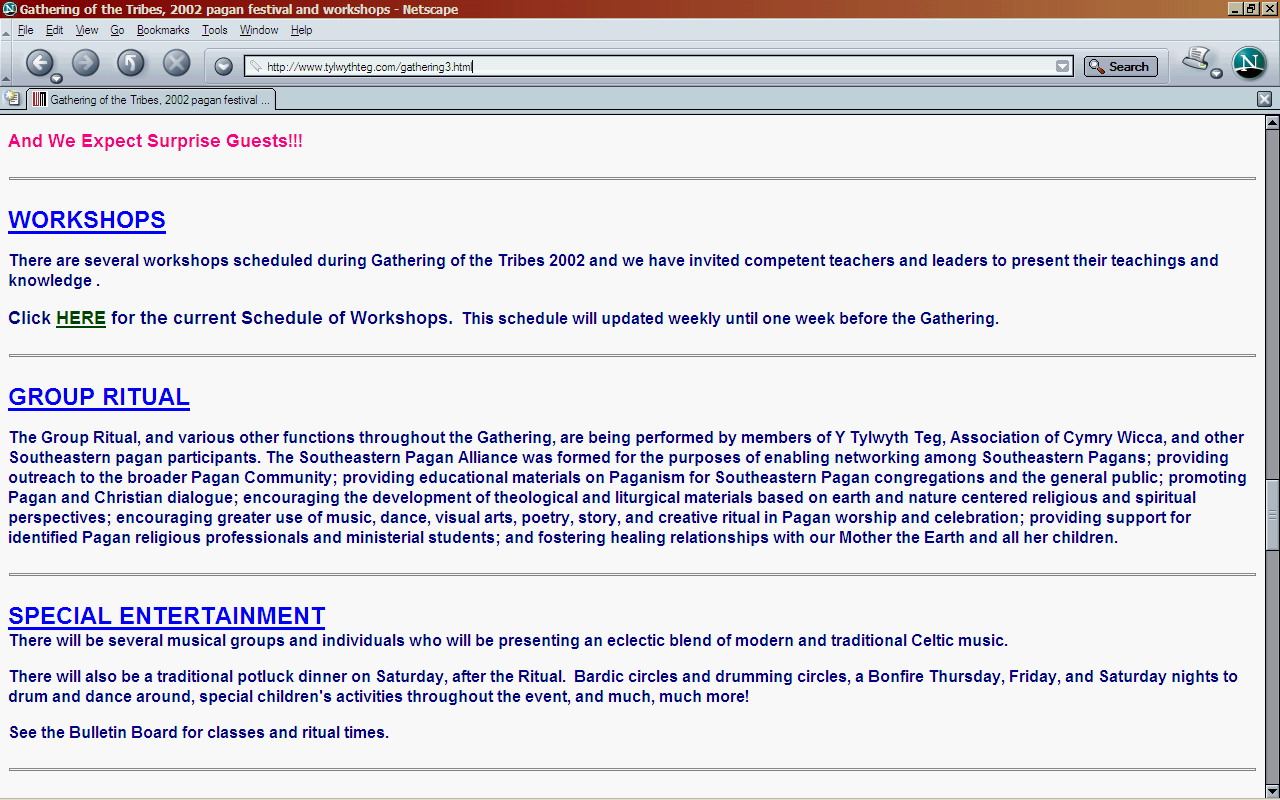This screenshot has width=1280, height=800.
Task: Open the Go menu
Action: (x=117, y=31)
